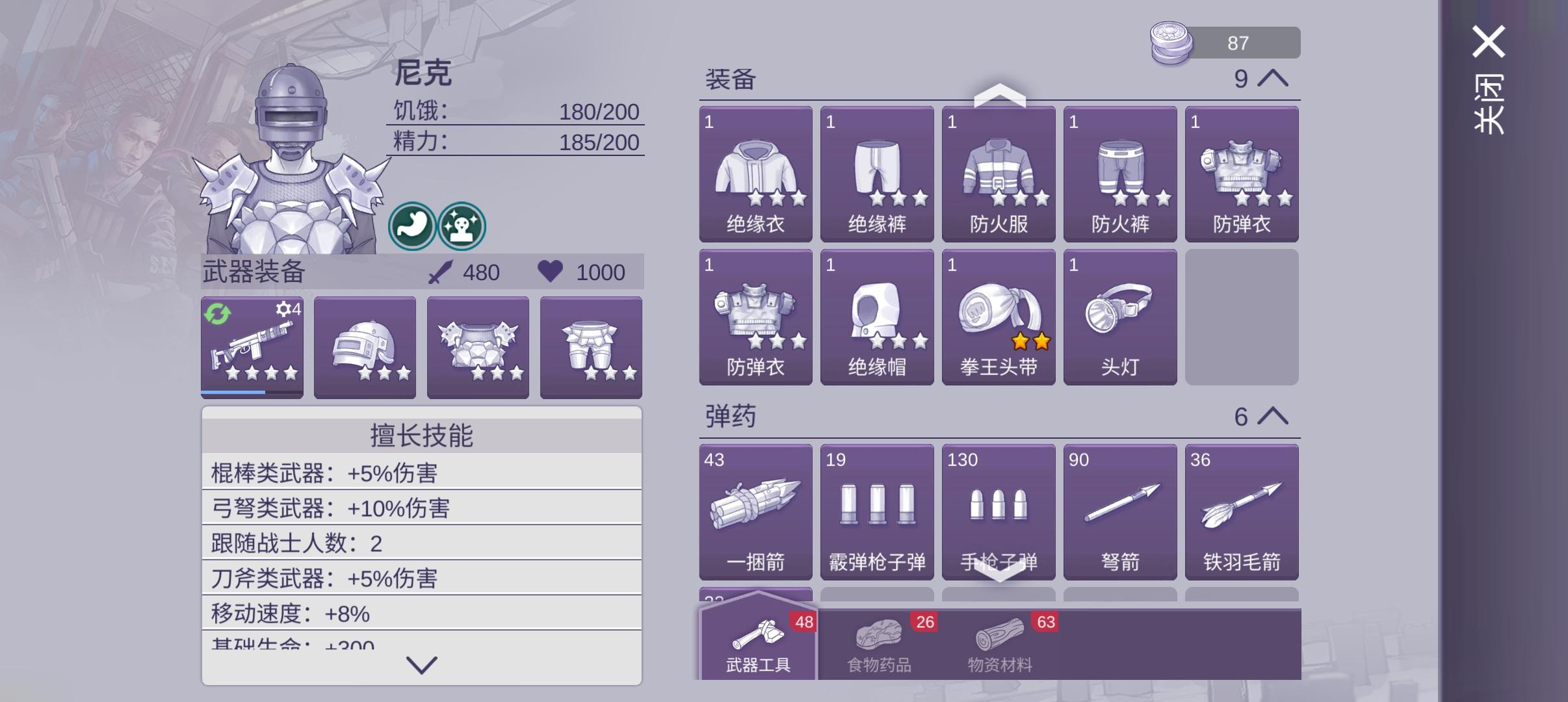Expand the 擅长技能 list down arrow

pyautogui.click(x=421, y=664)
